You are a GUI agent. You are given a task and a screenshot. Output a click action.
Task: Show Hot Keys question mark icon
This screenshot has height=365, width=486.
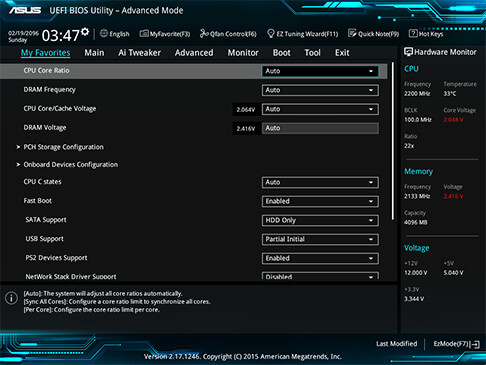click(x=413, y=33)
